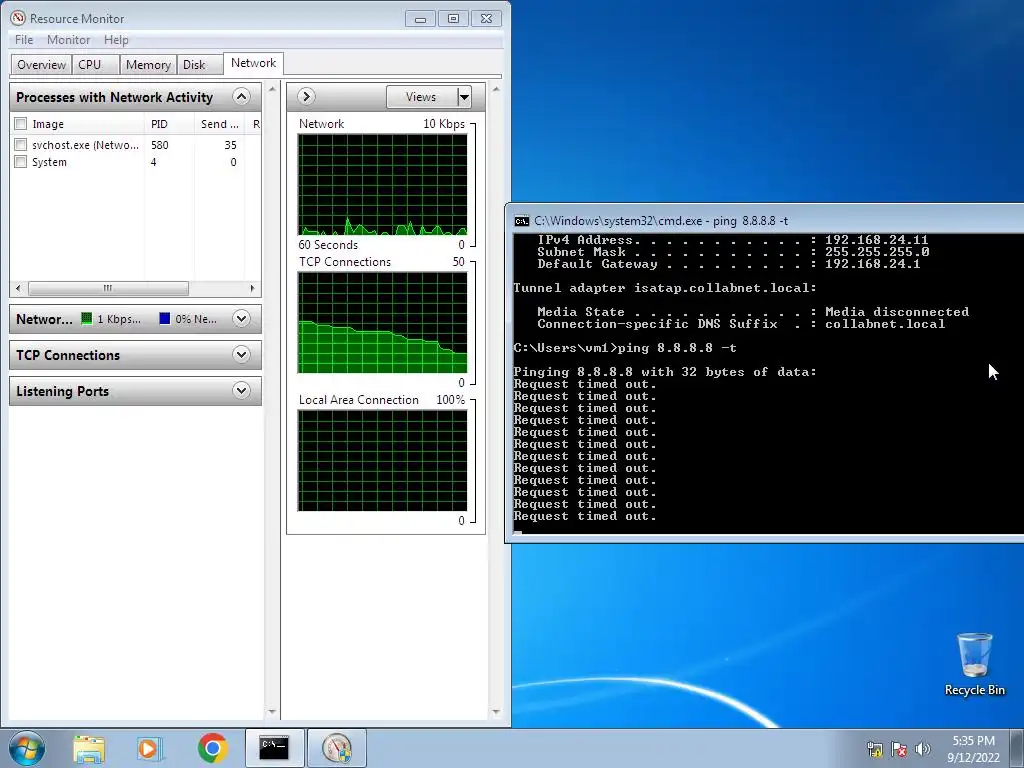Click the horizontal scrollbar left arrow

point(18,288)
